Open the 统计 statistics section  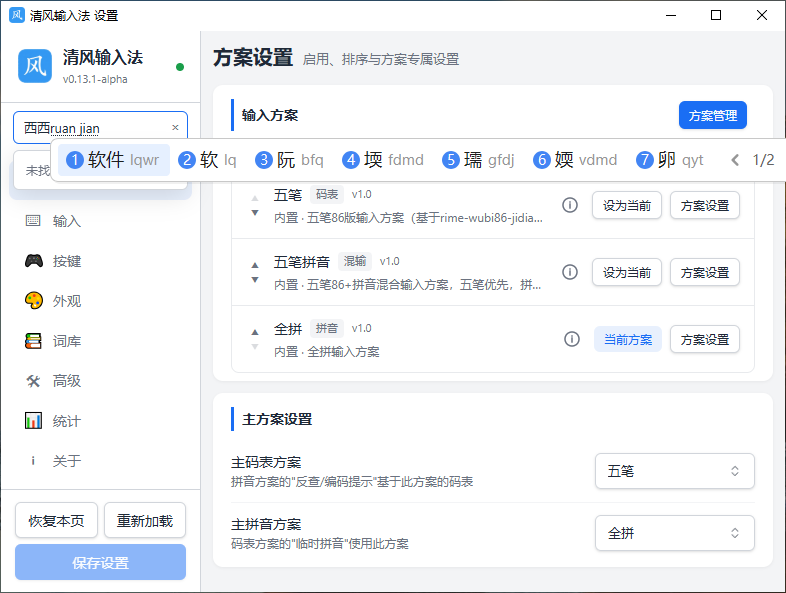pyautogui.click(x=100, y=421)
